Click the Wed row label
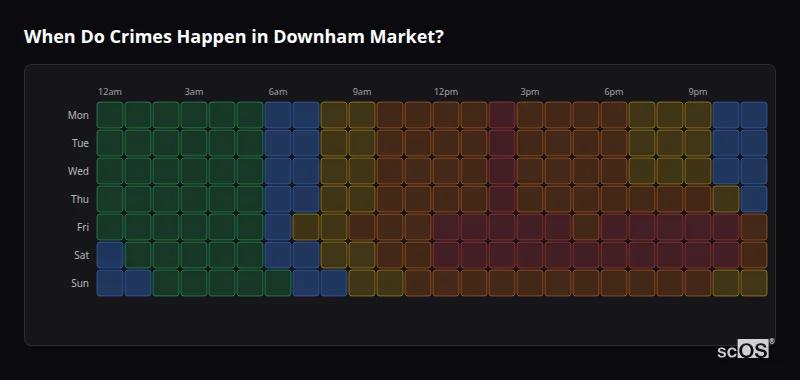 (x=78, y=171)
